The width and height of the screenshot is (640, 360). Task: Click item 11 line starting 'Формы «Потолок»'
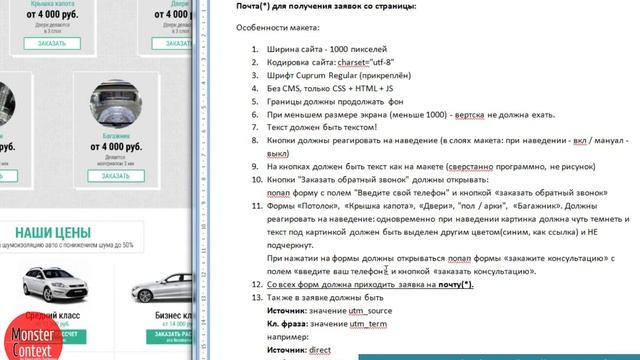[432, 206]
